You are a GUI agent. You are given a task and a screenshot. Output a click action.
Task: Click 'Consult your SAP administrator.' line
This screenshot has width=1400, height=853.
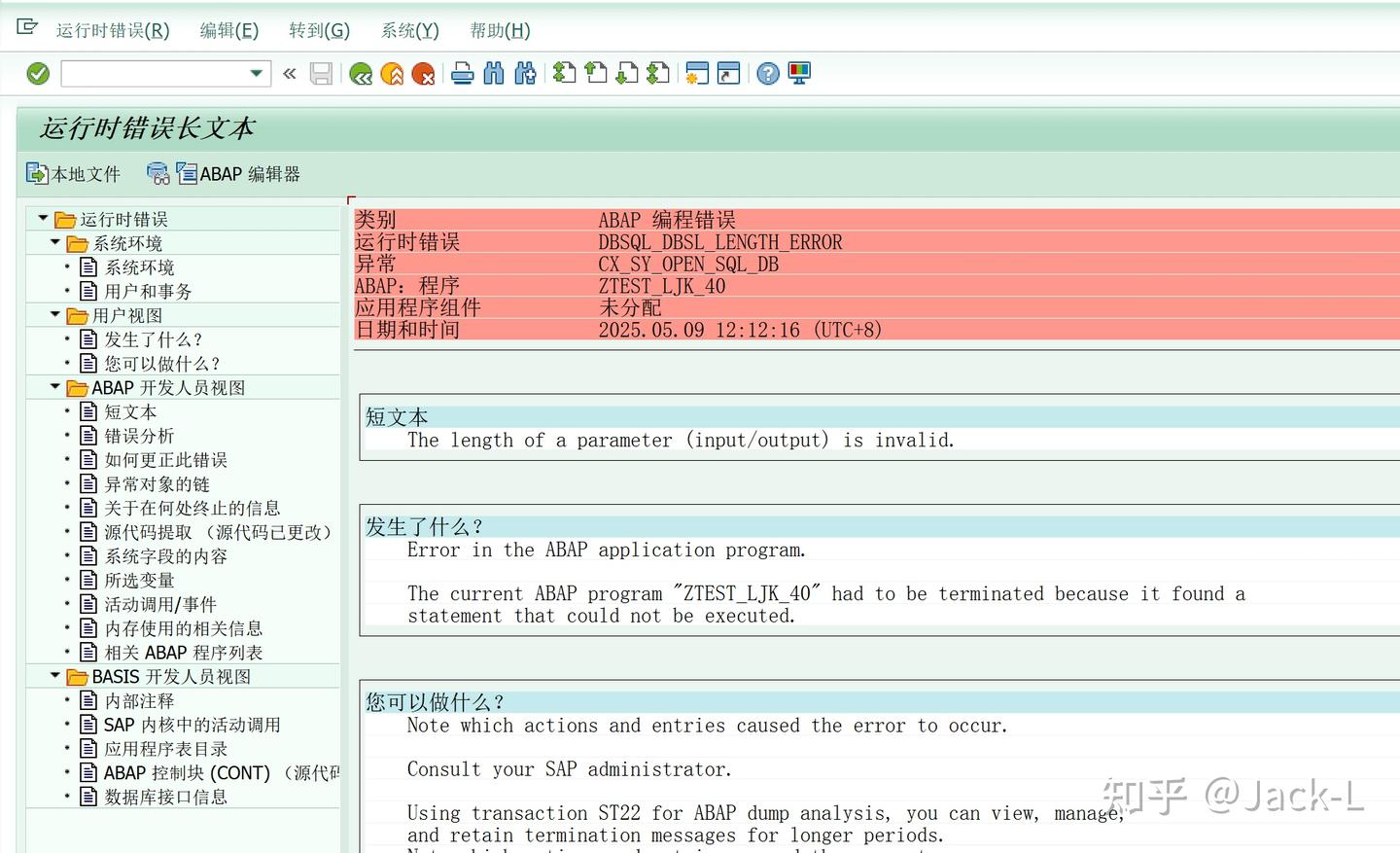click(x=570, y=769)
